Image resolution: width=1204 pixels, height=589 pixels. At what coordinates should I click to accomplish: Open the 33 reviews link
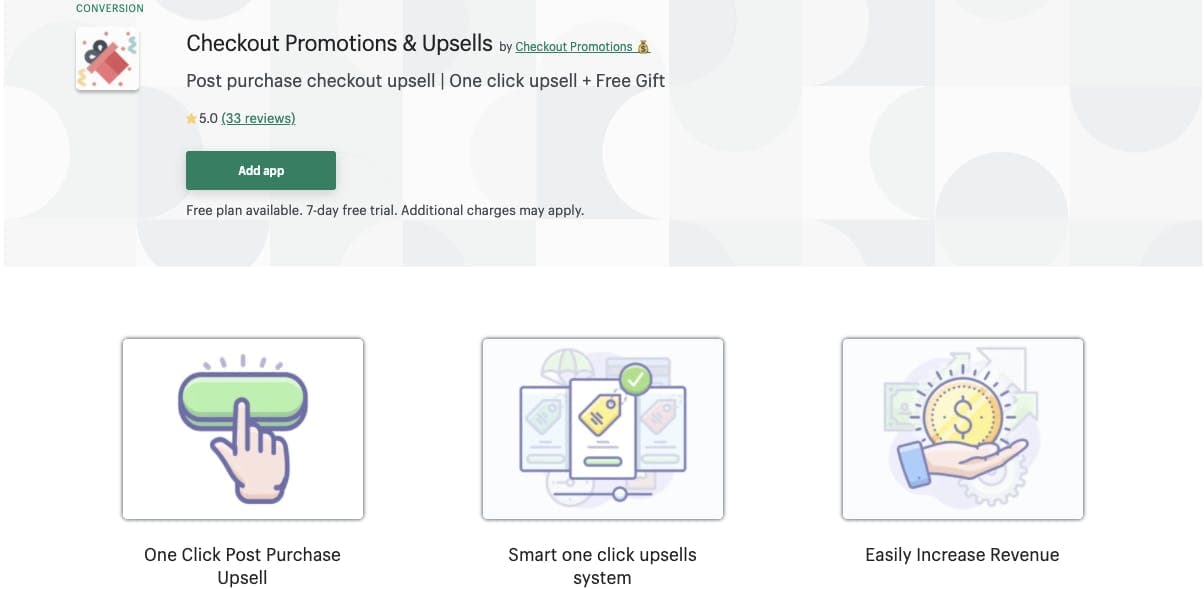click(x=257, y=118)
